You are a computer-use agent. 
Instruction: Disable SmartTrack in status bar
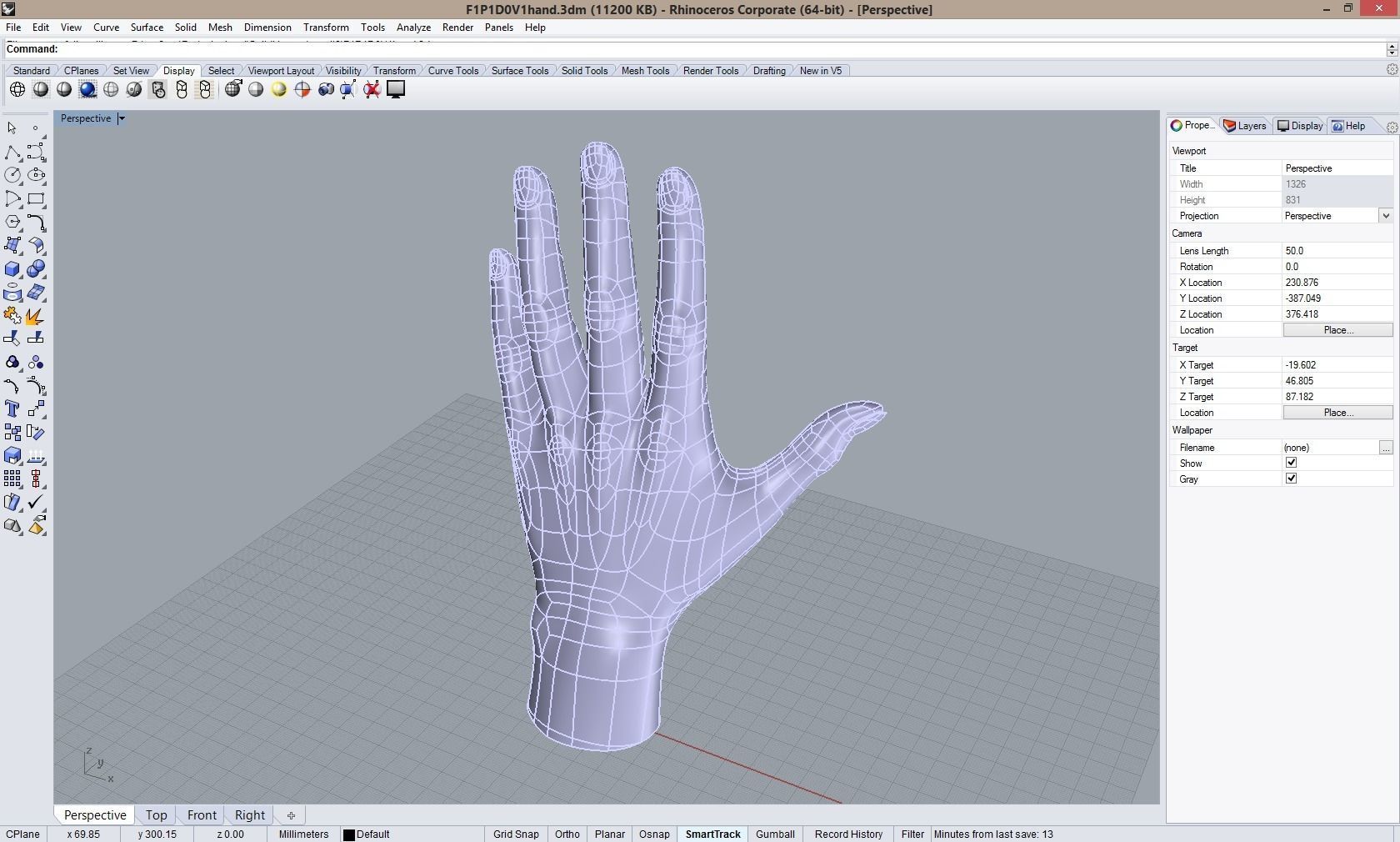click(x=712, y=834)
